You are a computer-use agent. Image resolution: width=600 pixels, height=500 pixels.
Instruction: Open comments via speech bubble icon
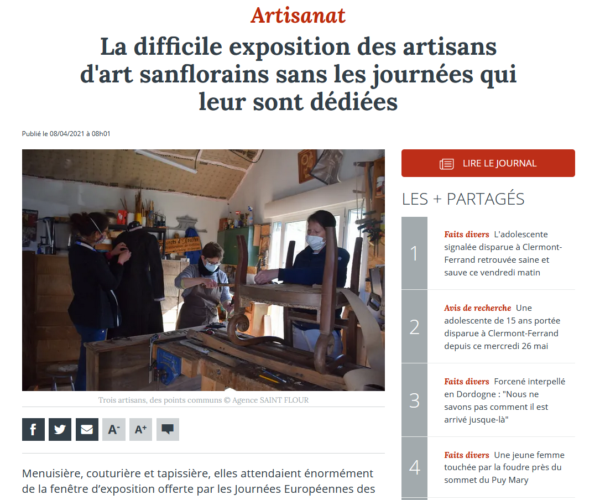pos(168,429)
